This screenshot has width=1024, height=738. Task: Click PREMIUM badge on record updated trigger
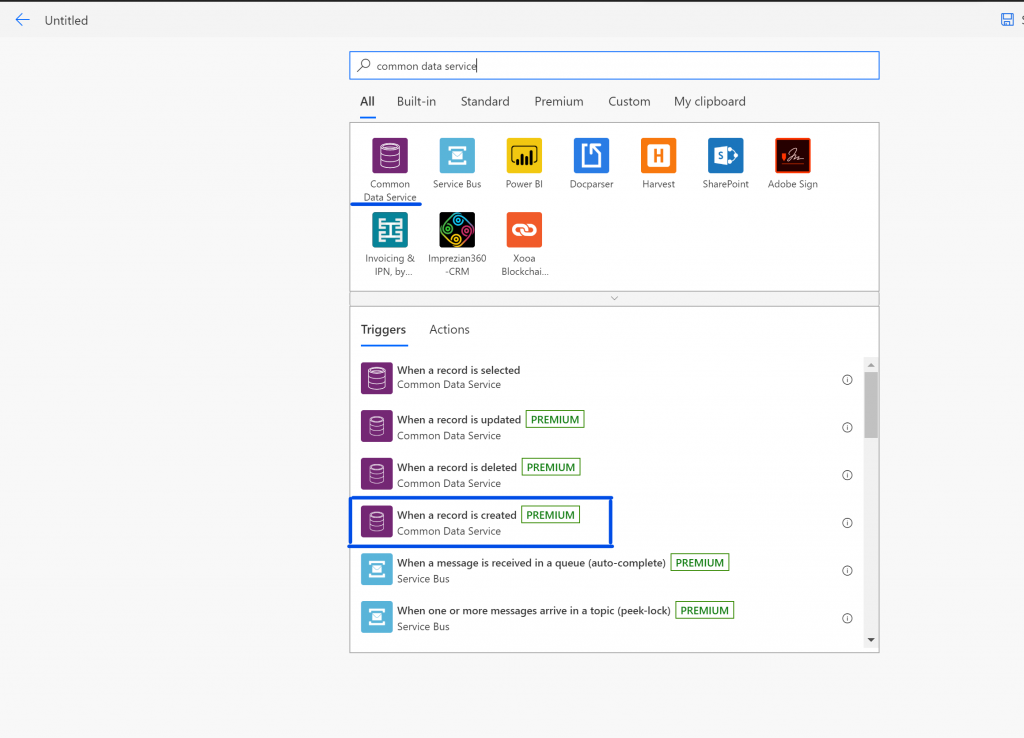[x=555, y=419]
